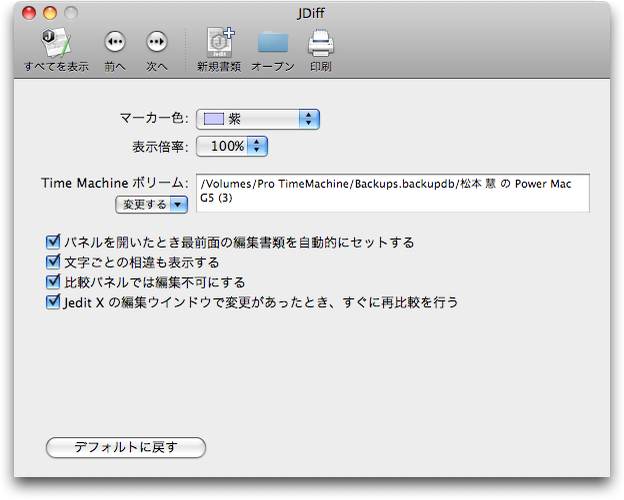Disable 比較パネルでは編集不可にする checkbox
The width and height of the screenshot is (624, 500).
point(54,282)
